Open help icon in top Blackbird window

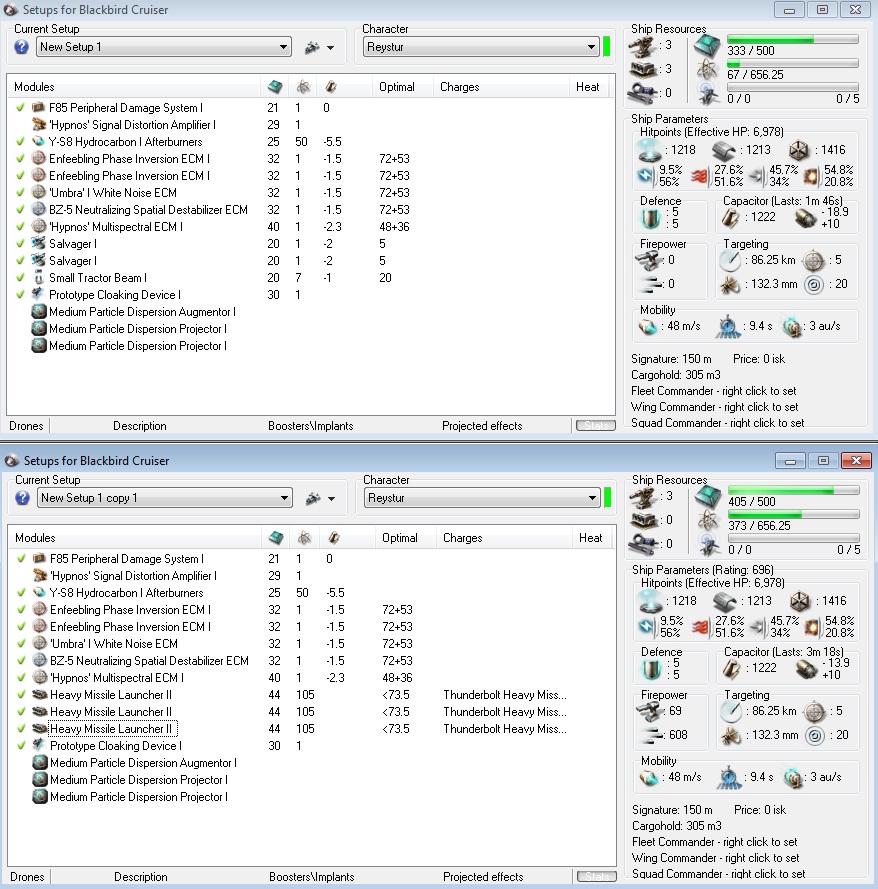click(22, 47)
